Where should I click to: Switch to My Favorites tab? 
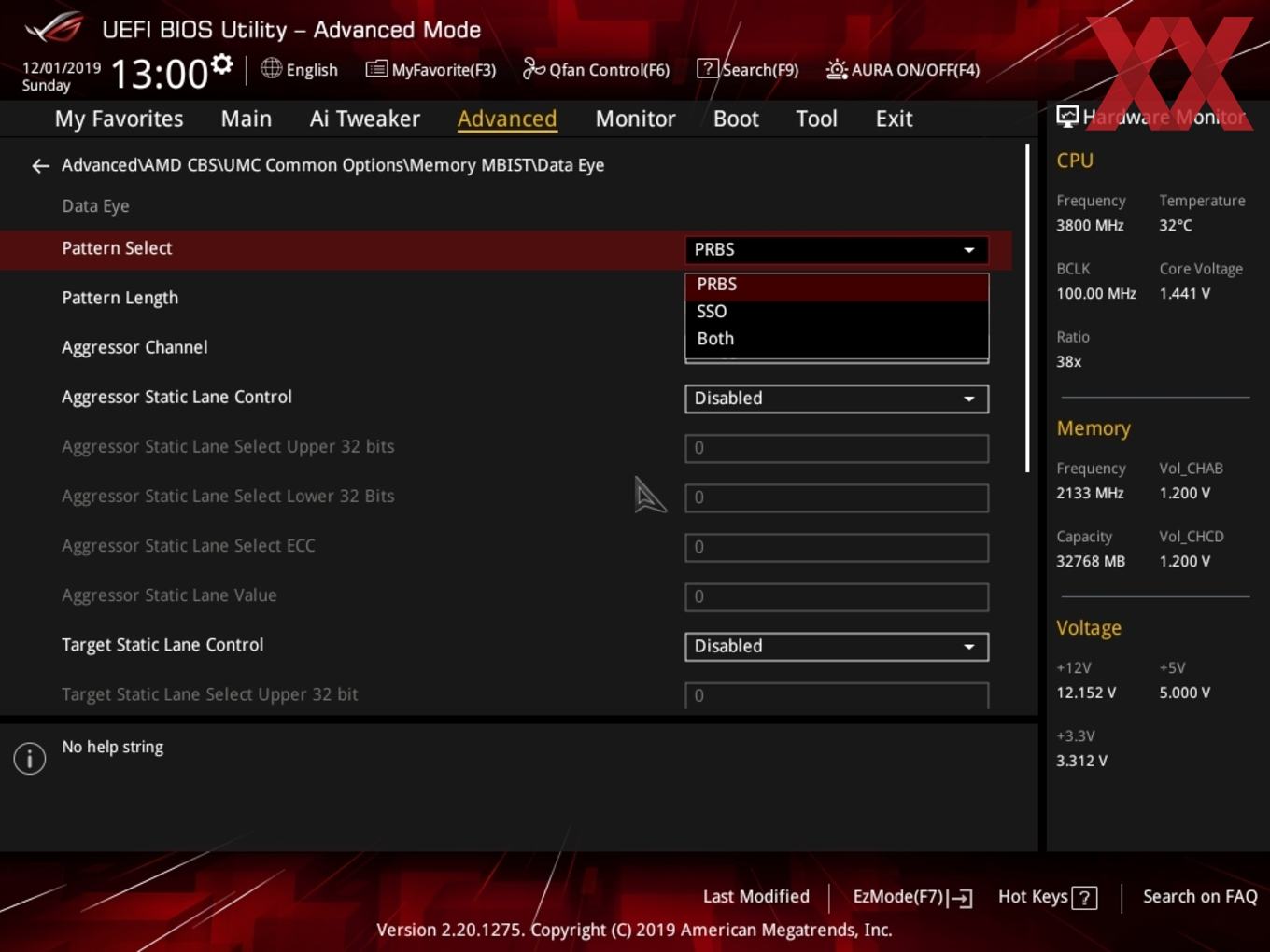coord(119,119)
